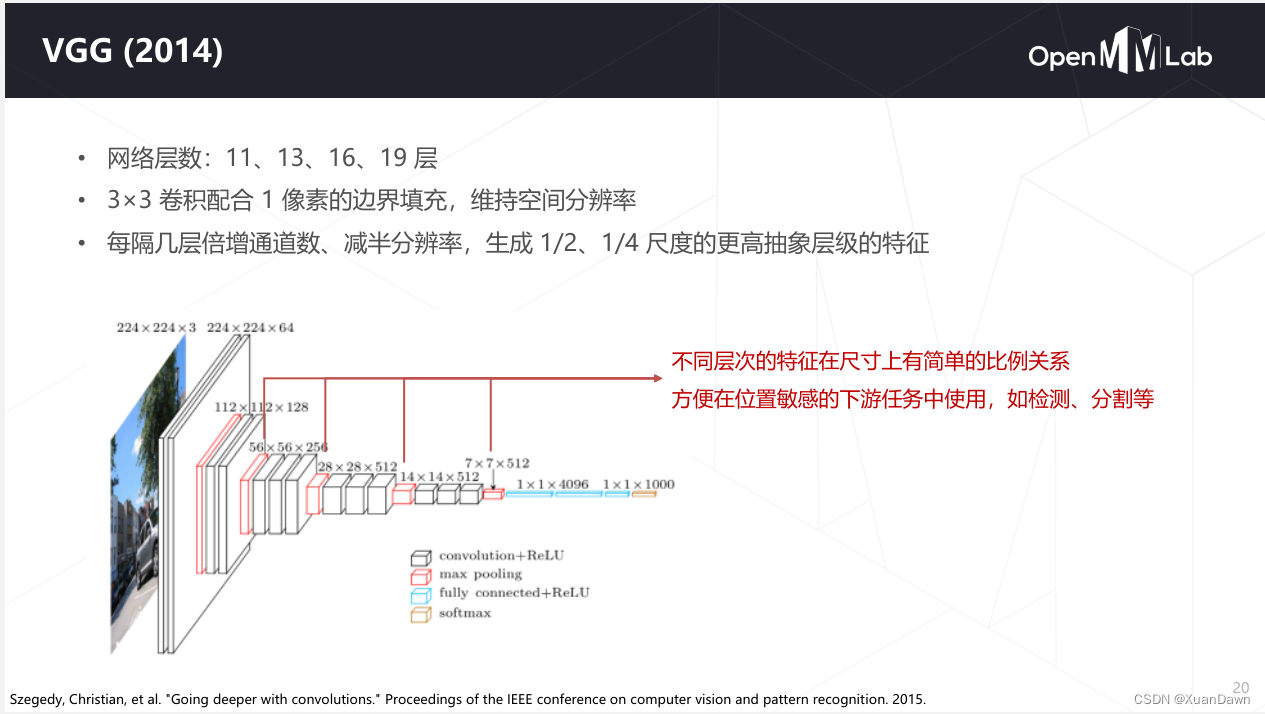The width and height of the screenshot is (1265, 714).
Task: Select the convolution+ReLU legend cube icon
Action: (421, 556)
